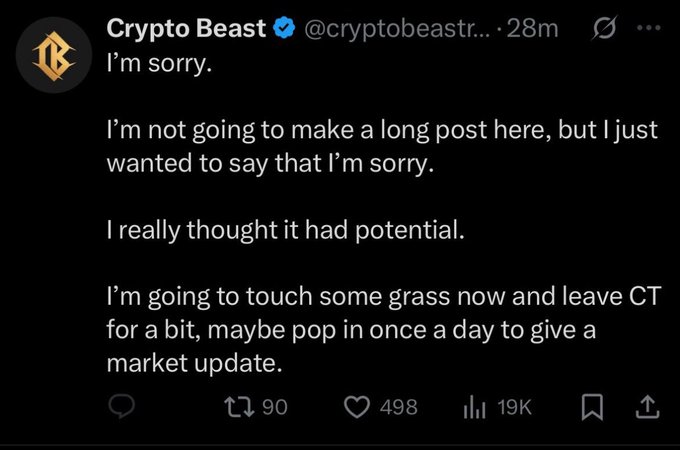Click the 90 reposts count
The width and height of the screenshot is (680, 450).
point(275,408)
